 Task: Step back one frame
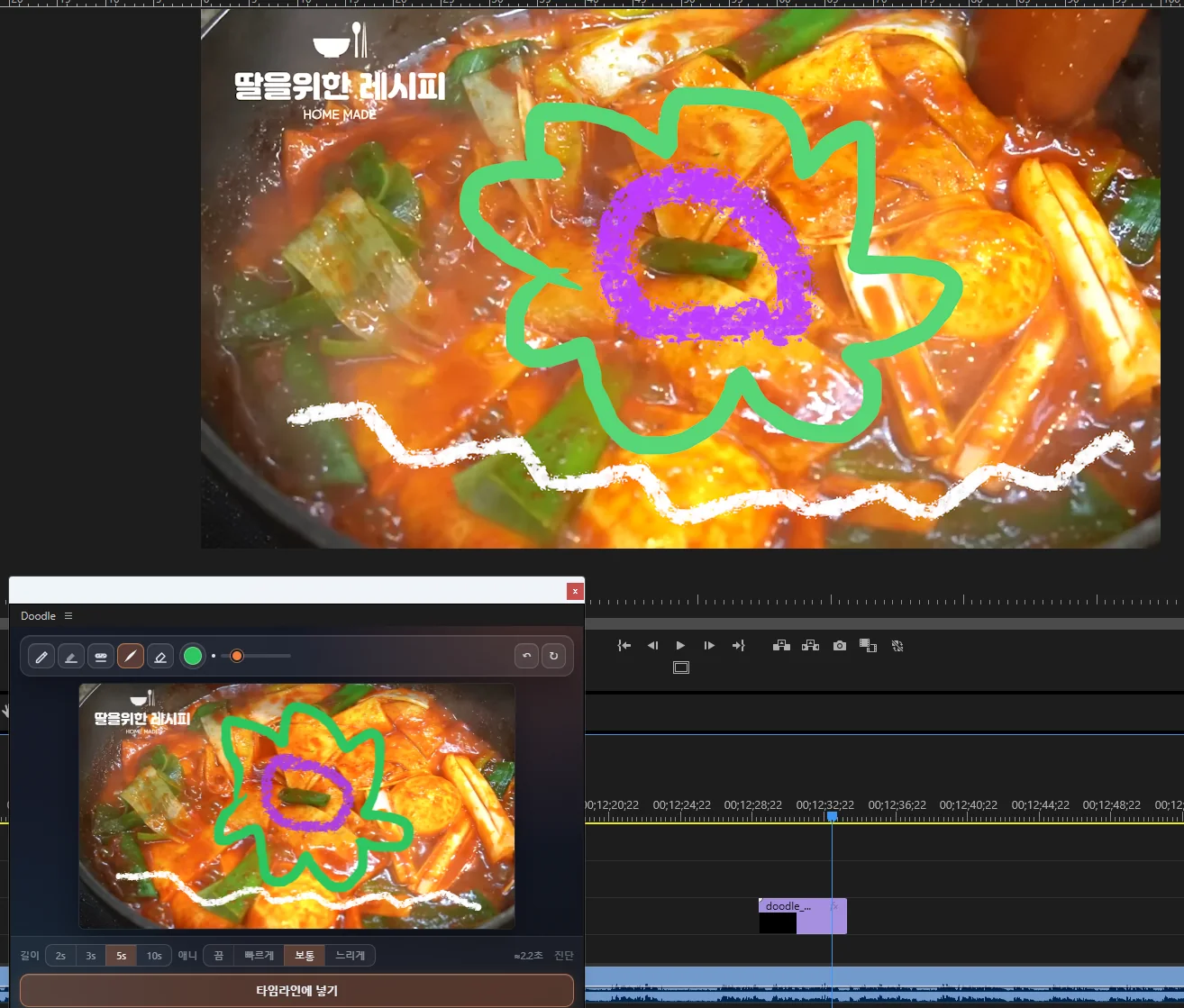tap(652, 646)
